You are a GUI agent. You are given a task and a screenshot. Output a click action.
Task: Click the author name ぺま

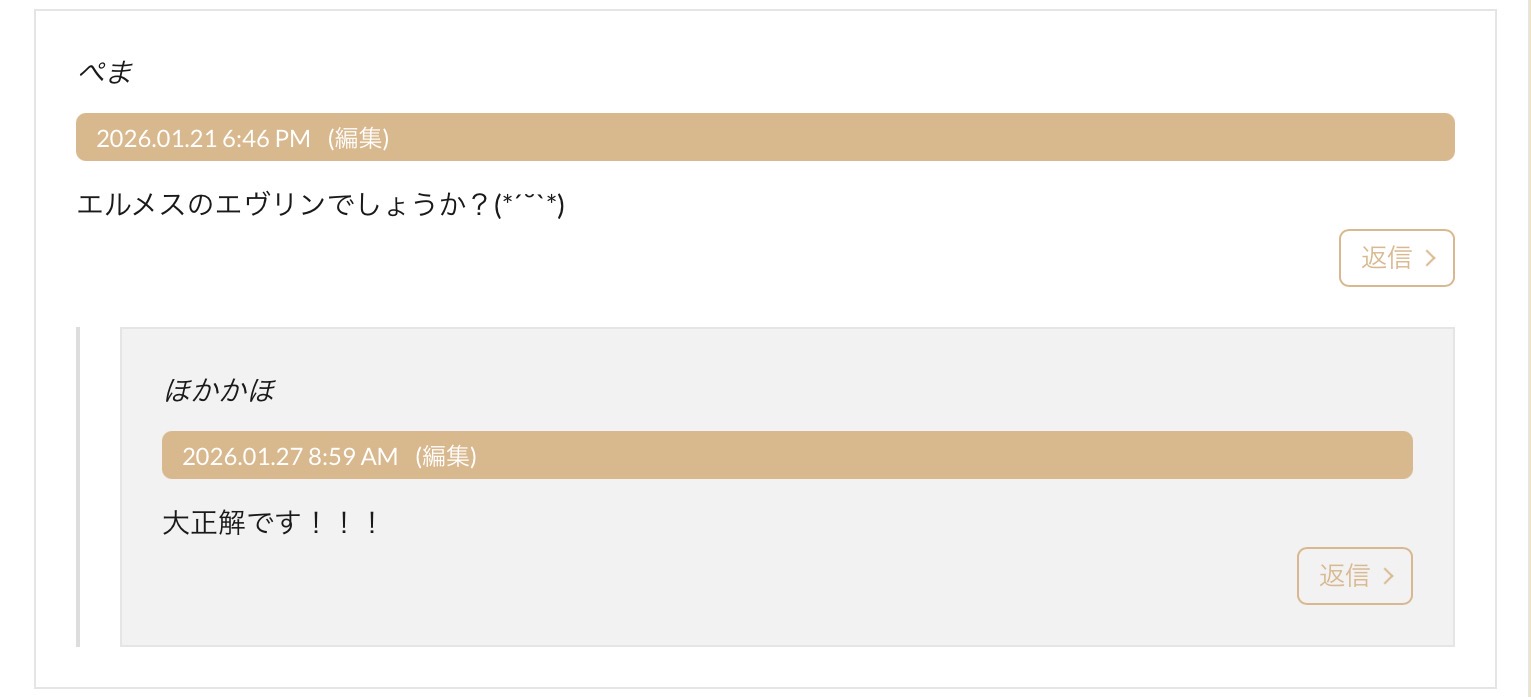tap(105, 72)
